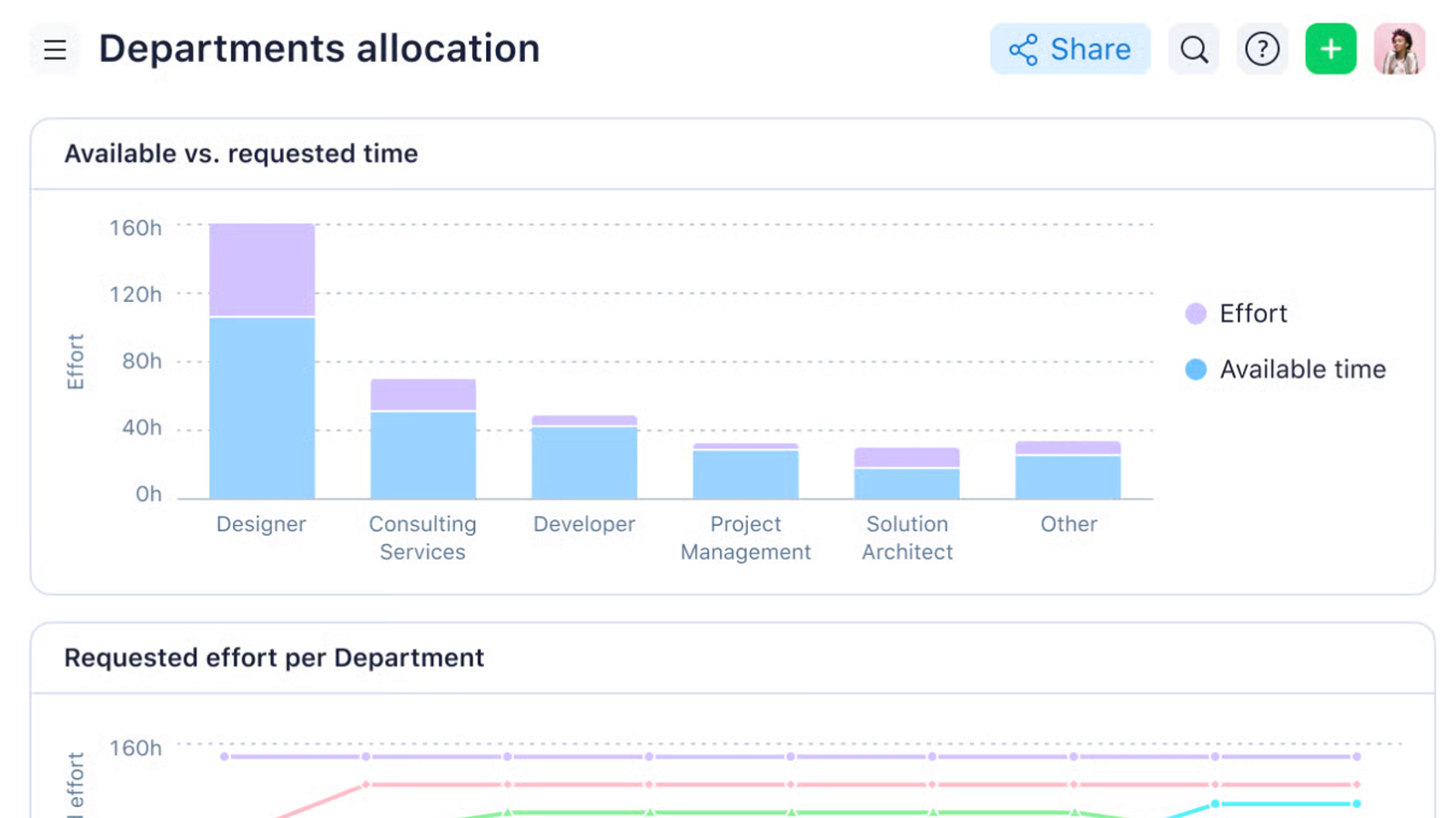Click the Developer axis label
Viewport: 1456px width, 818px height.
pyautogui.click(x=584, y=524)
